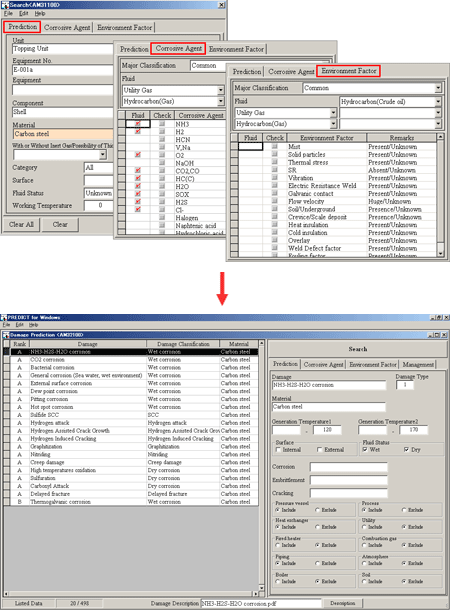Click the PREDICT for Windows title icon
The image size is (450, 610).
[4, 317]
